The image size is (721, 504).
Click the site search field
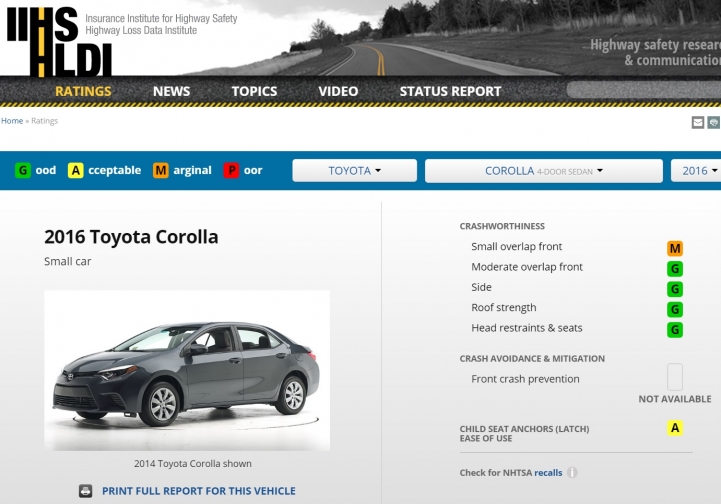coord(644,90)
